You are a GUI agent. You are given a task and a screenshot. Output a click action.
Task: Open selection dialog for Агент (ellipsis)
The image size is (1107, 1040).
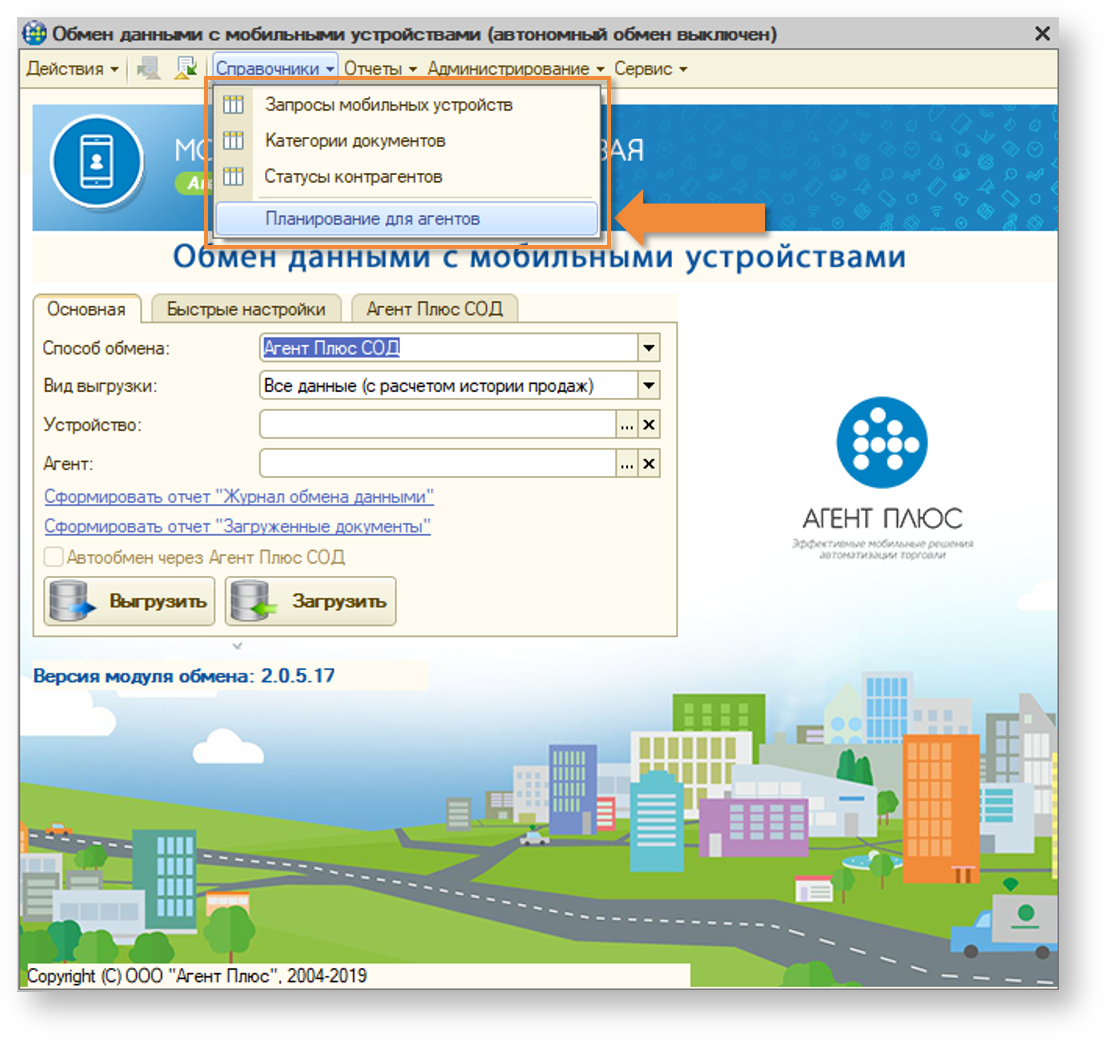tap(627, 464)
